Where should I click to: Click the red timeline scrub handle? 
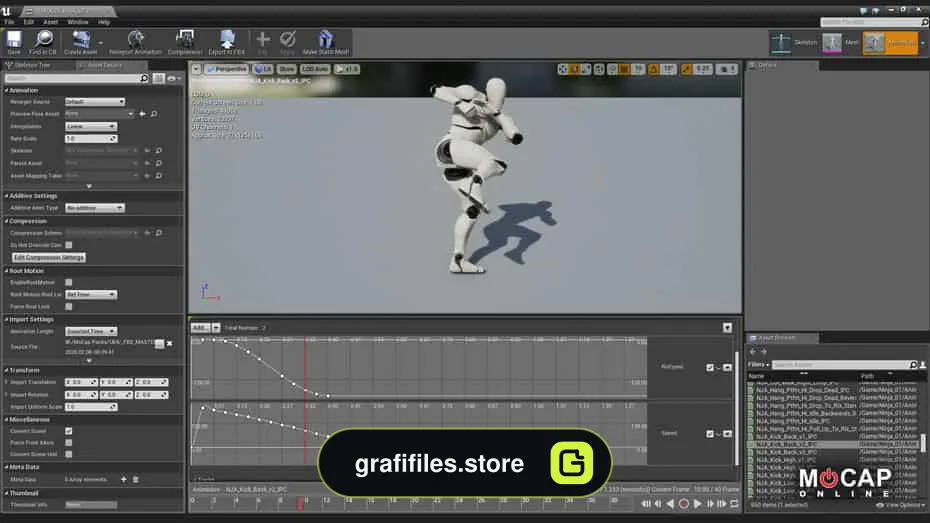point(300,503)
